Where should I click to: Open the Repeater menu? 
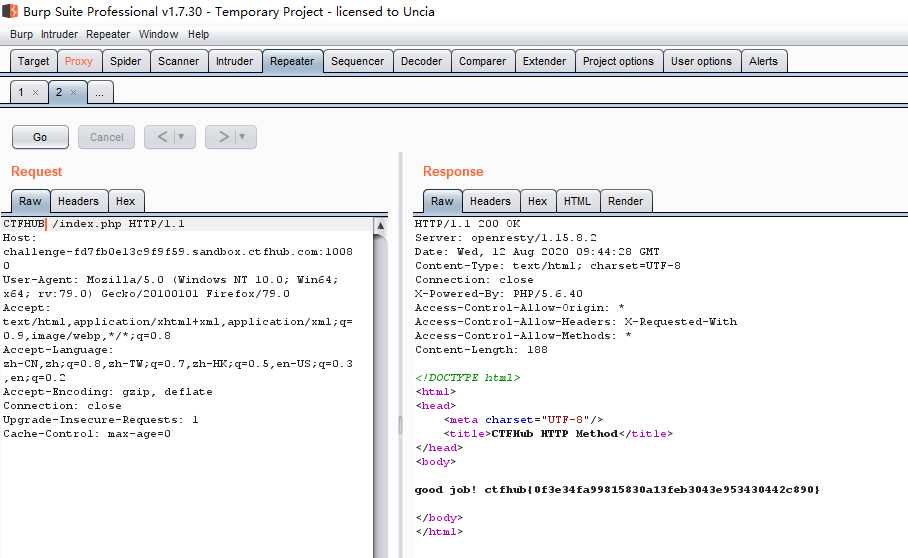click(108, 34)
